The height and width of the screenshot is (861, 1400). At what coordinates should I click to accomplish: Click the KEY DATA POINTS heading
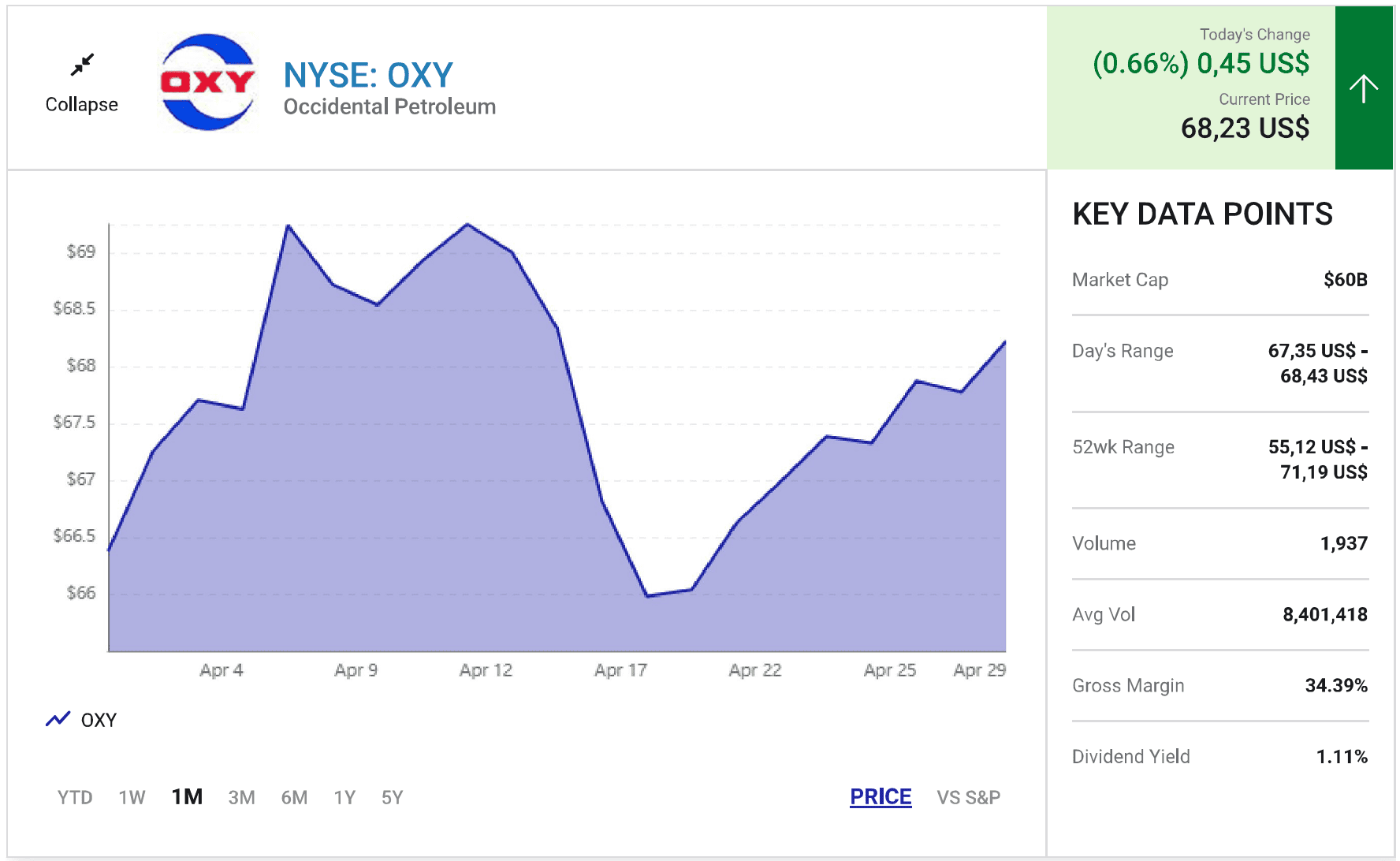[x=1202, y=214]
